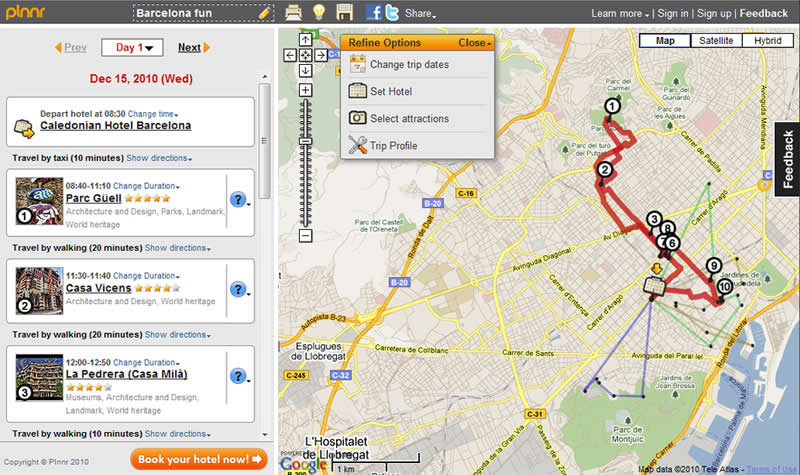This screenshot has width=800, height=475.
Task: Open help for Parc Güell question icon
Action: tap(238, 199)
